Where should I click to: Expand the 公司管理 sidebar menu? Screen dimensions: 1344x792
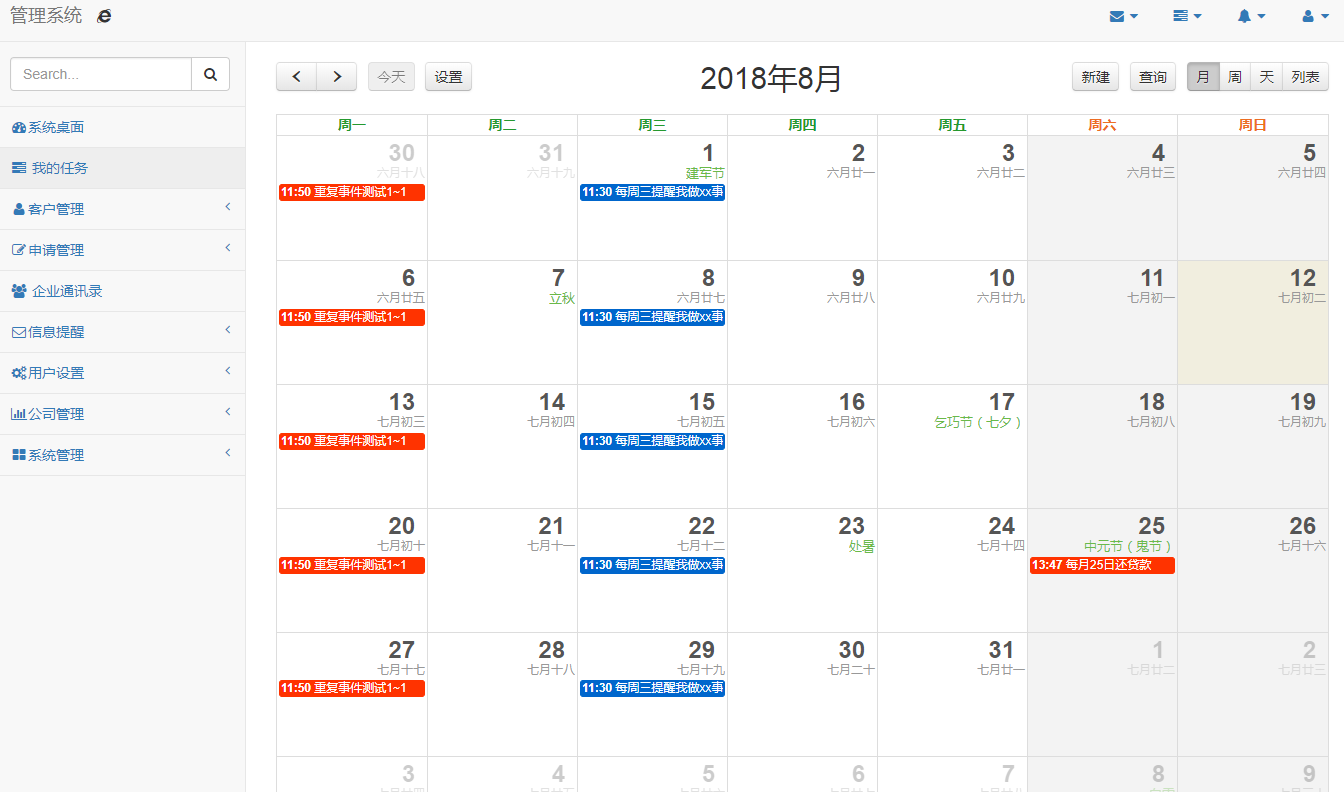(x=122, y=414)
